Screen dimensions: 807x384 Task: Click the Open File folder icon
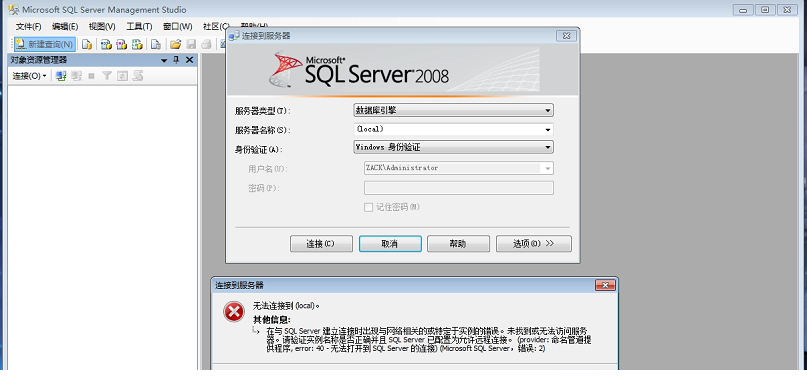point(176,44)
